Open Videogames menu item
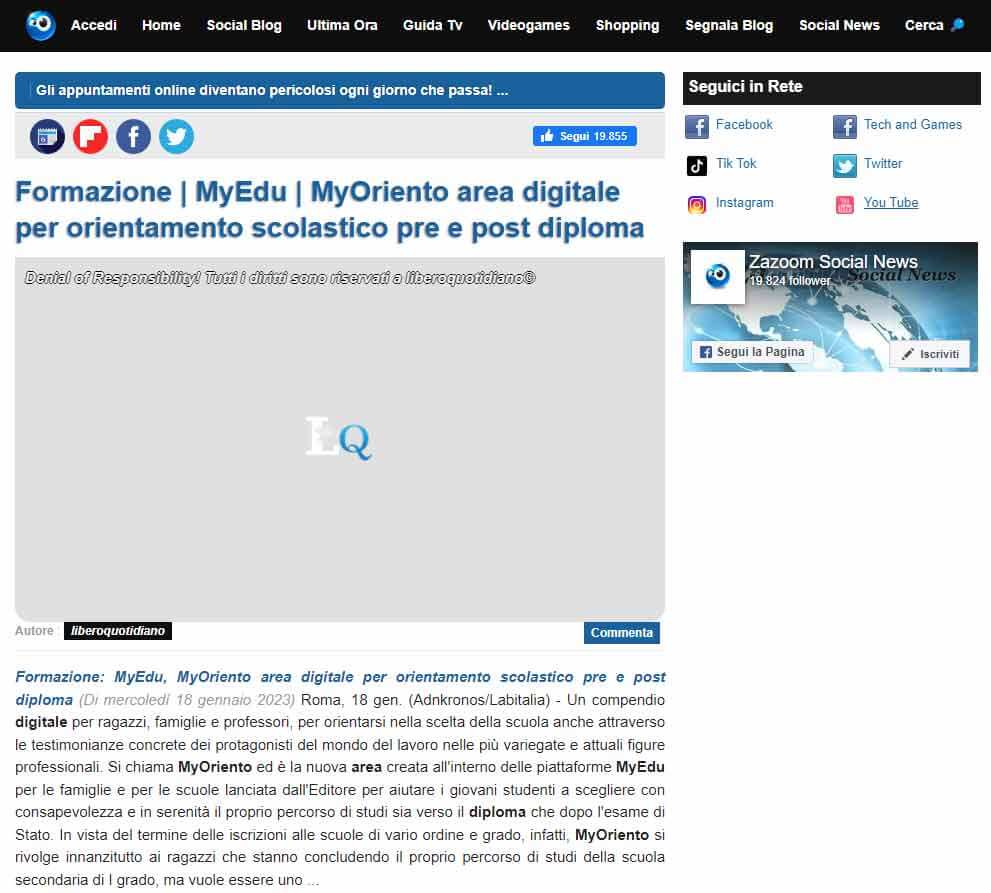 point(528,25)
